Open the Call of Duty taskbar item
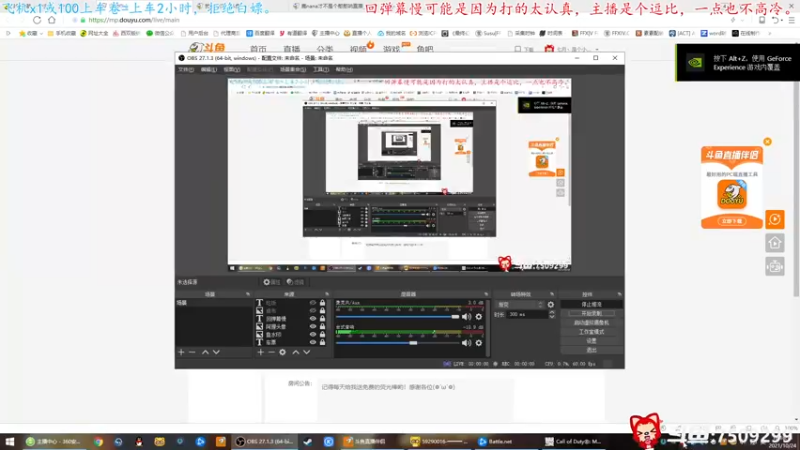Viewport: 800px width, 450px height. (572, 441)
